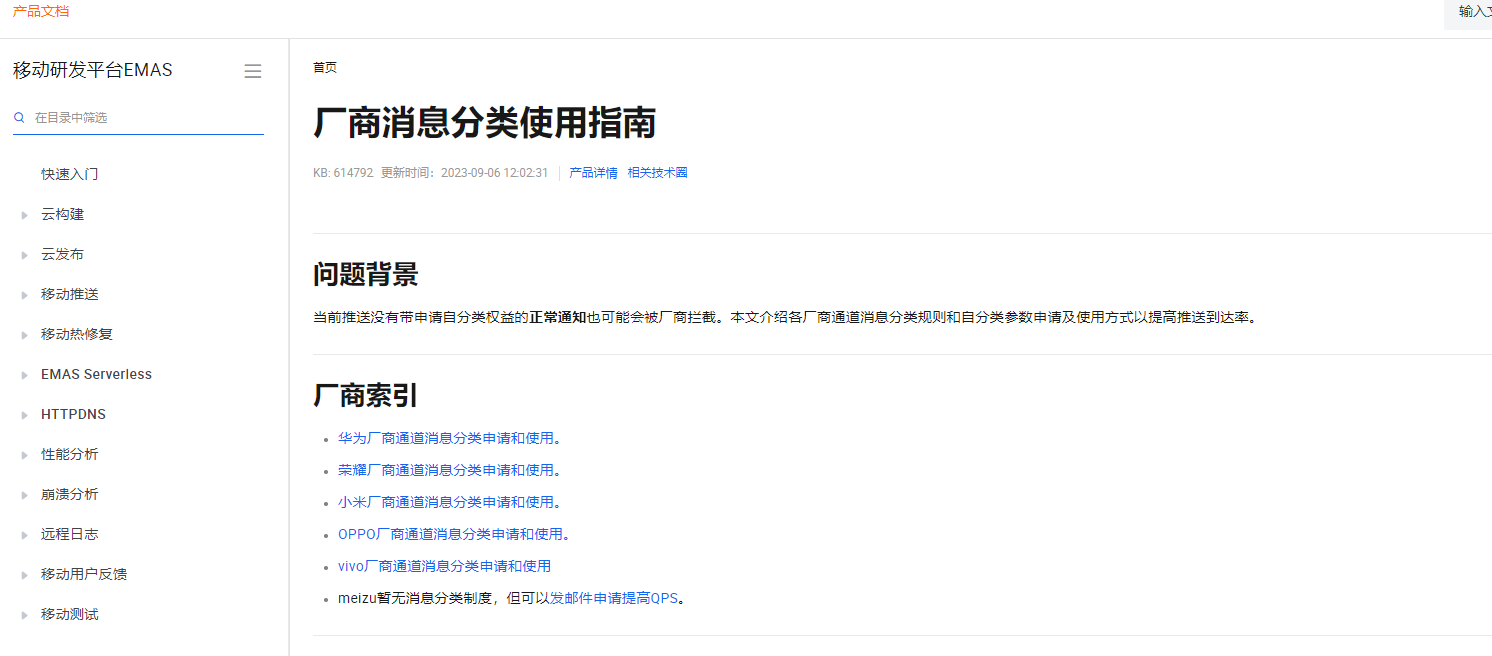Click the 问题背景 heading
Image resolution: width=1492 pixels, height=656 pixels.
pyautogui.click(x=365, y=274)
